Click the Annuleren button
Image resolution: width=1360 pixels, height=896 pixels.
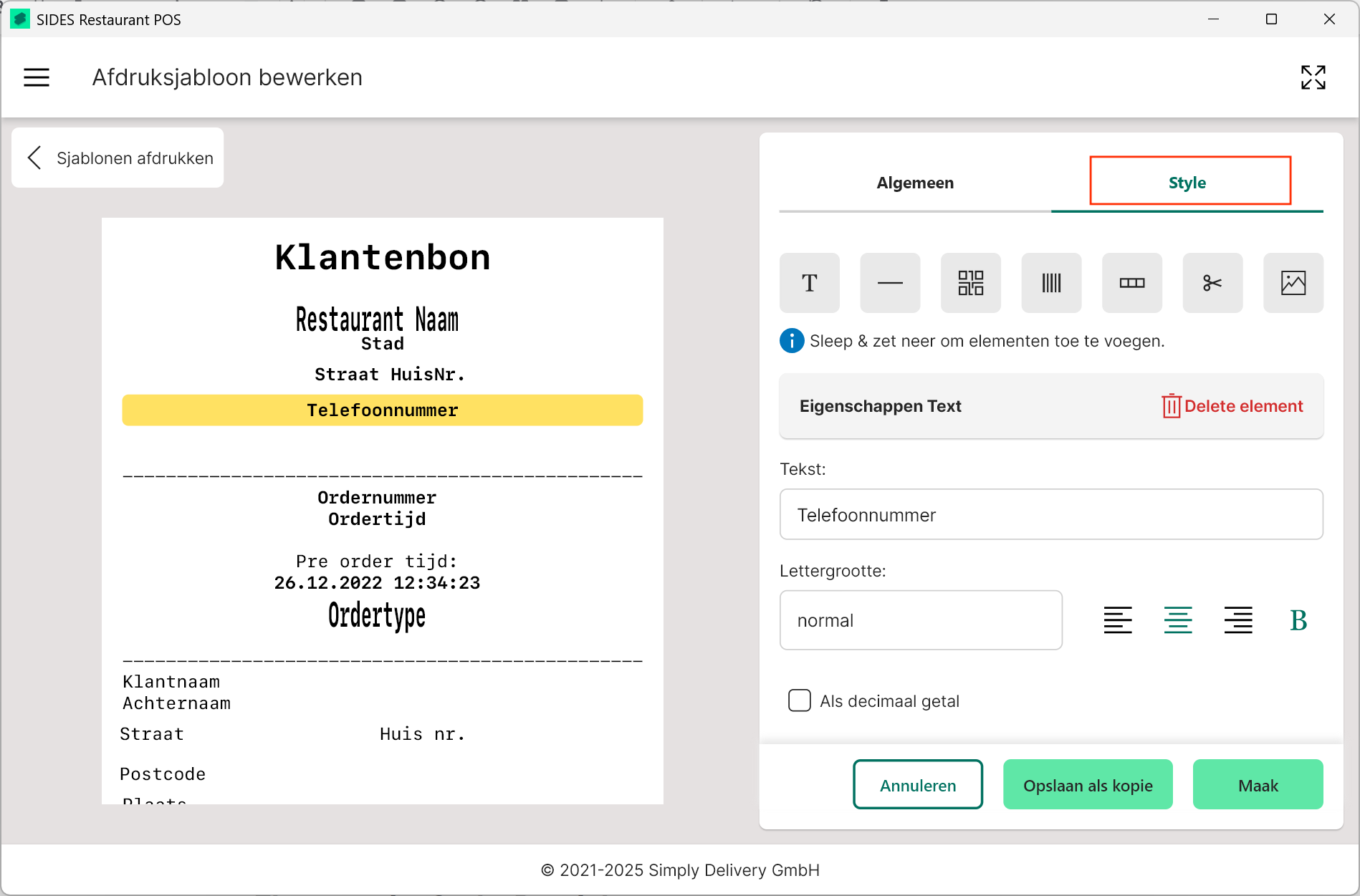(x=917, y=785)
